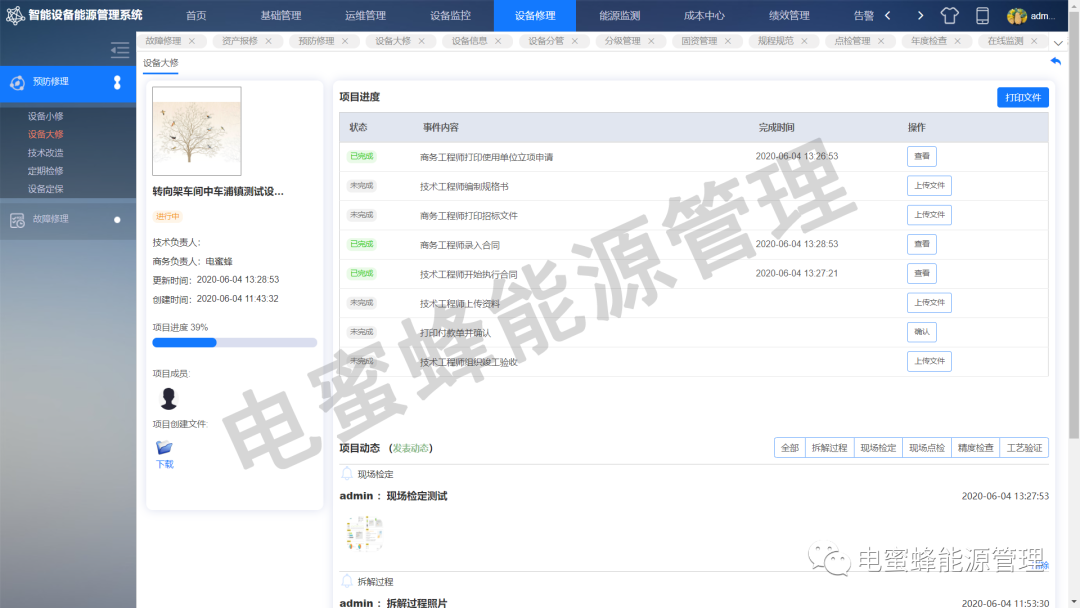Select 技术改造 in sidebar
The width and height of the screenshot is (1080, 608).
tap(45, 153)
